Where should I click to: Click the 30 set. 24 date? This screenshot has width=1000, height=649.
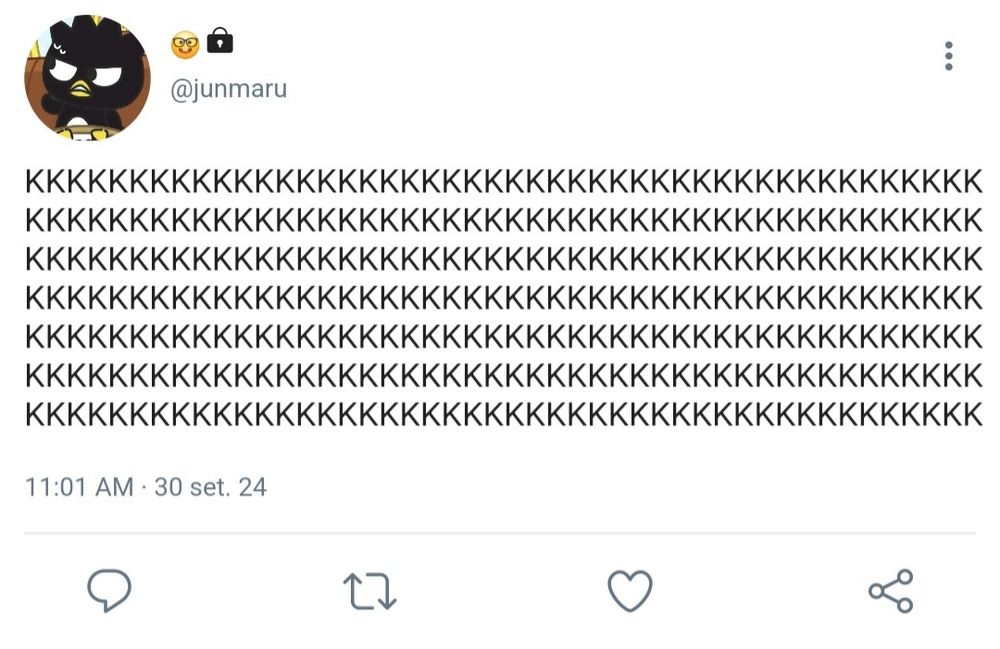click(210, 487)
